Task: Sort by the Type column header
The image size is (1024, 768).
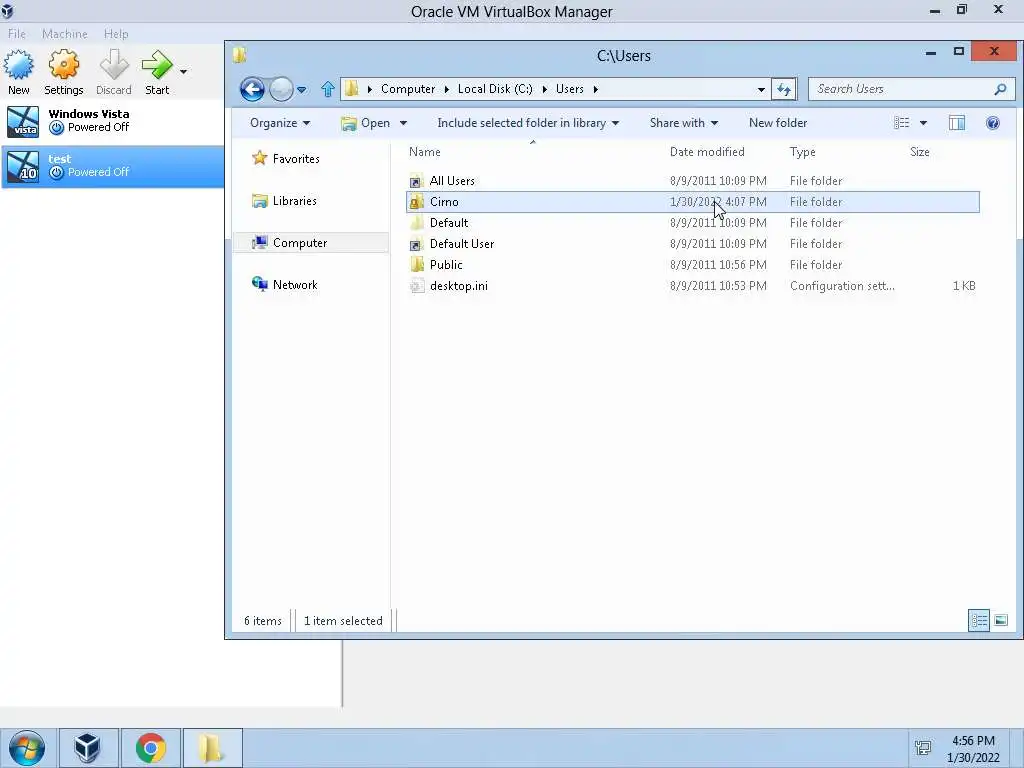Action: 803,152
